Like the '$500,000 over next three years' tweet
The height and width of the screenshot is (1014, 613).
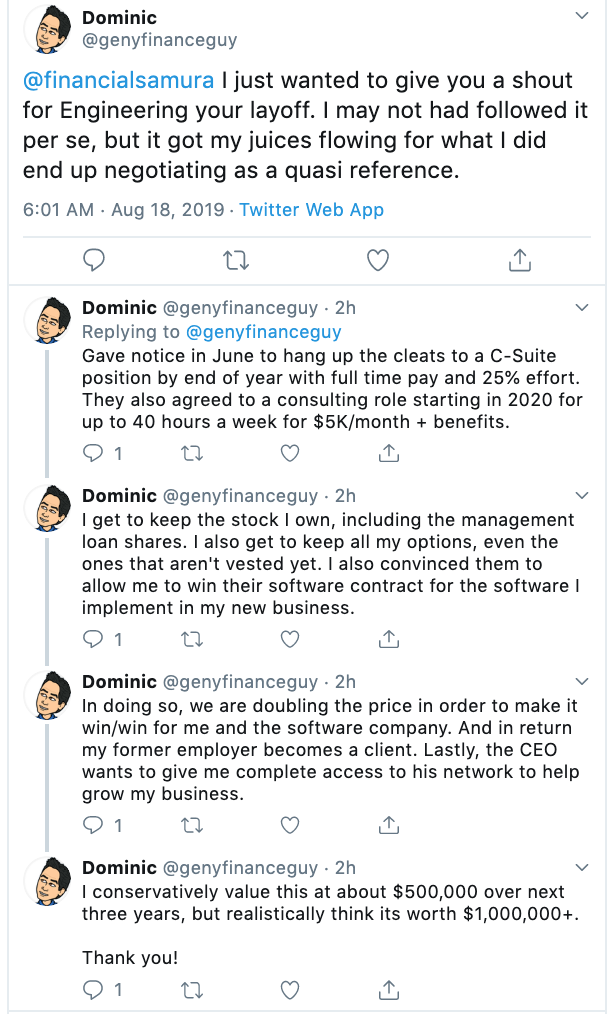coord(290,990)
